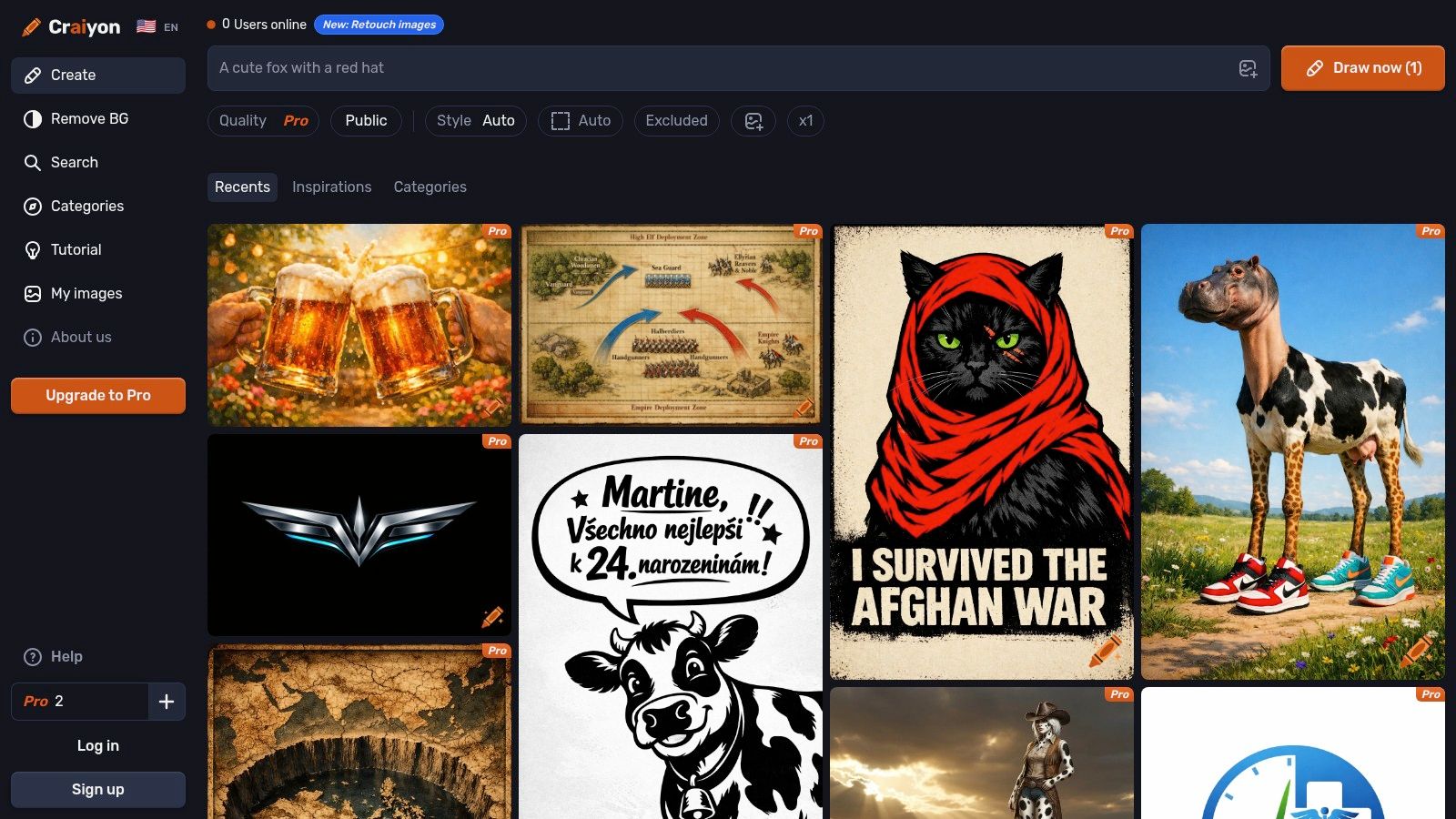Select the x1 image count option
The width and height of the screenshot is (1456, 819).
(805, 121)
